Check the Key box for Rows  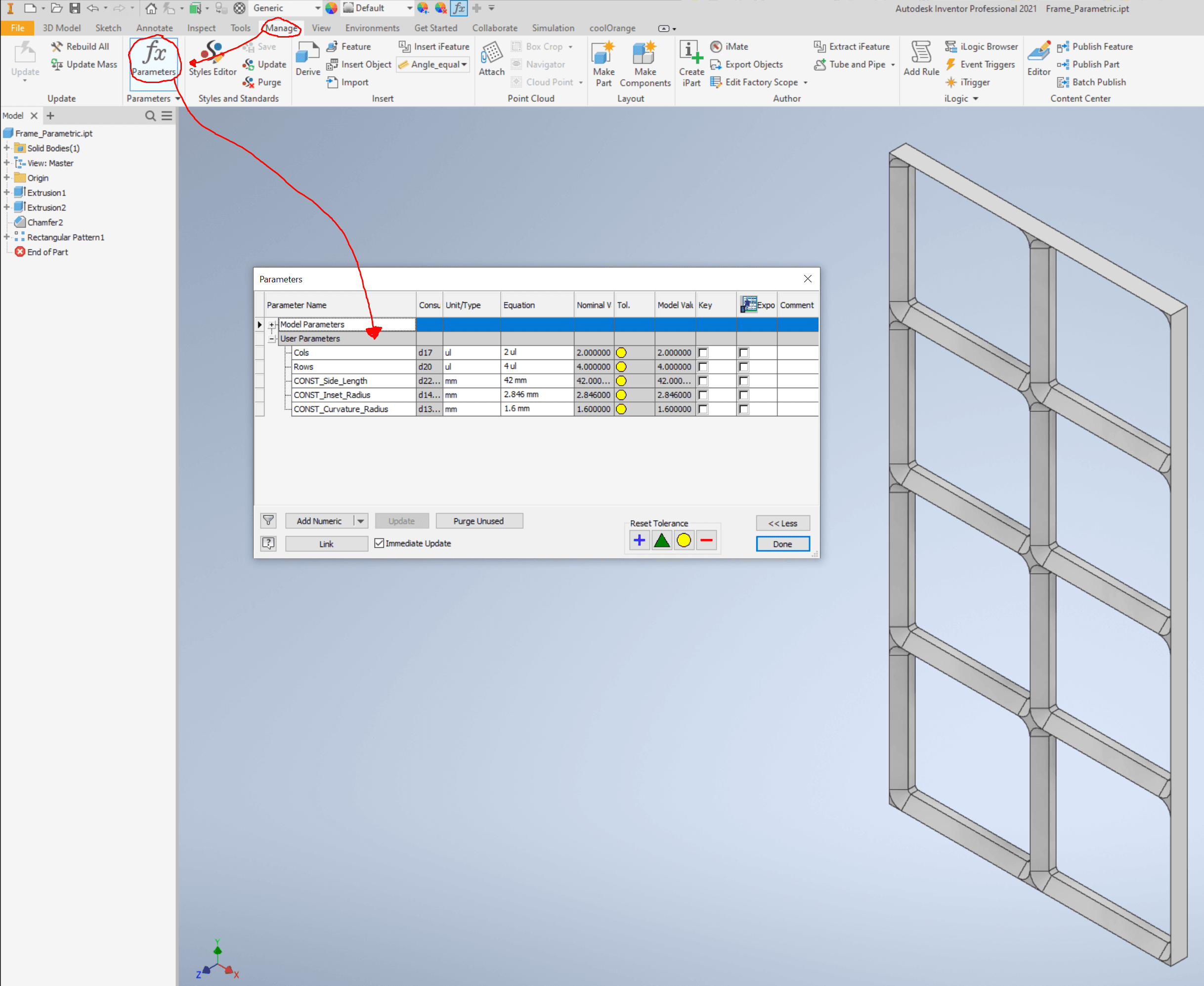703,367
